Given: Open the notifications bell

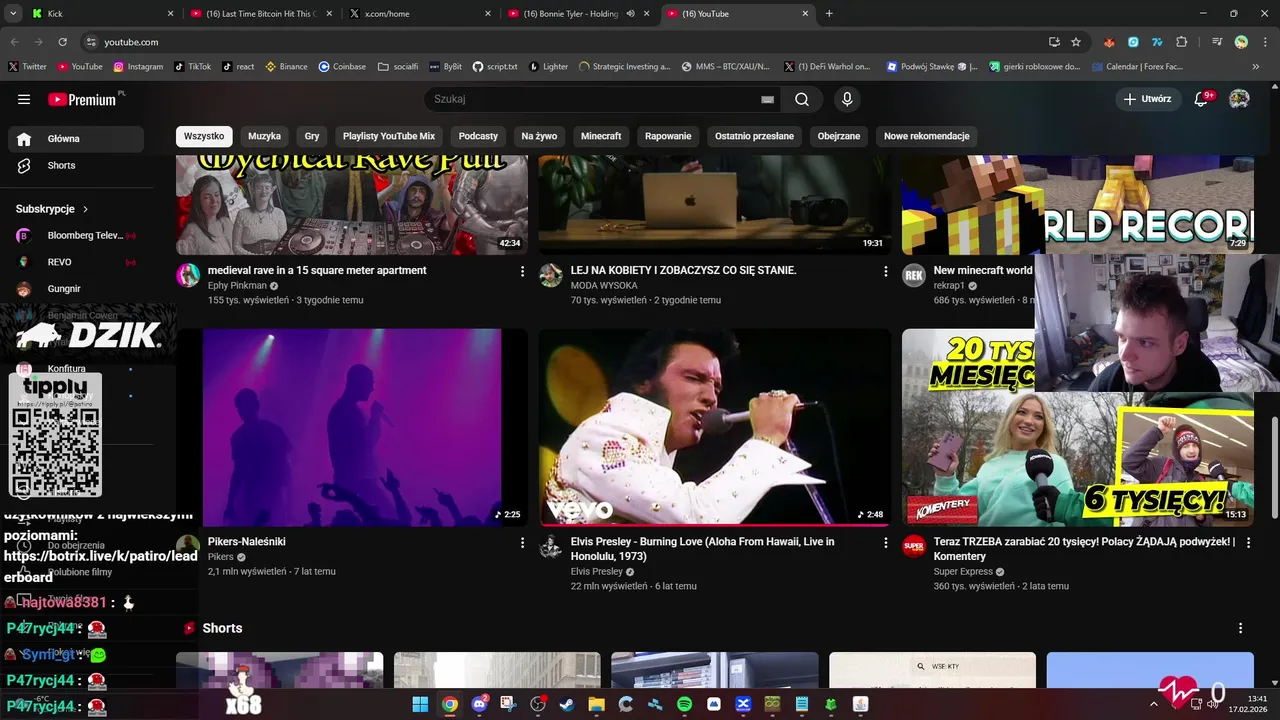Looking at the screenshot, I should 1202,99.
